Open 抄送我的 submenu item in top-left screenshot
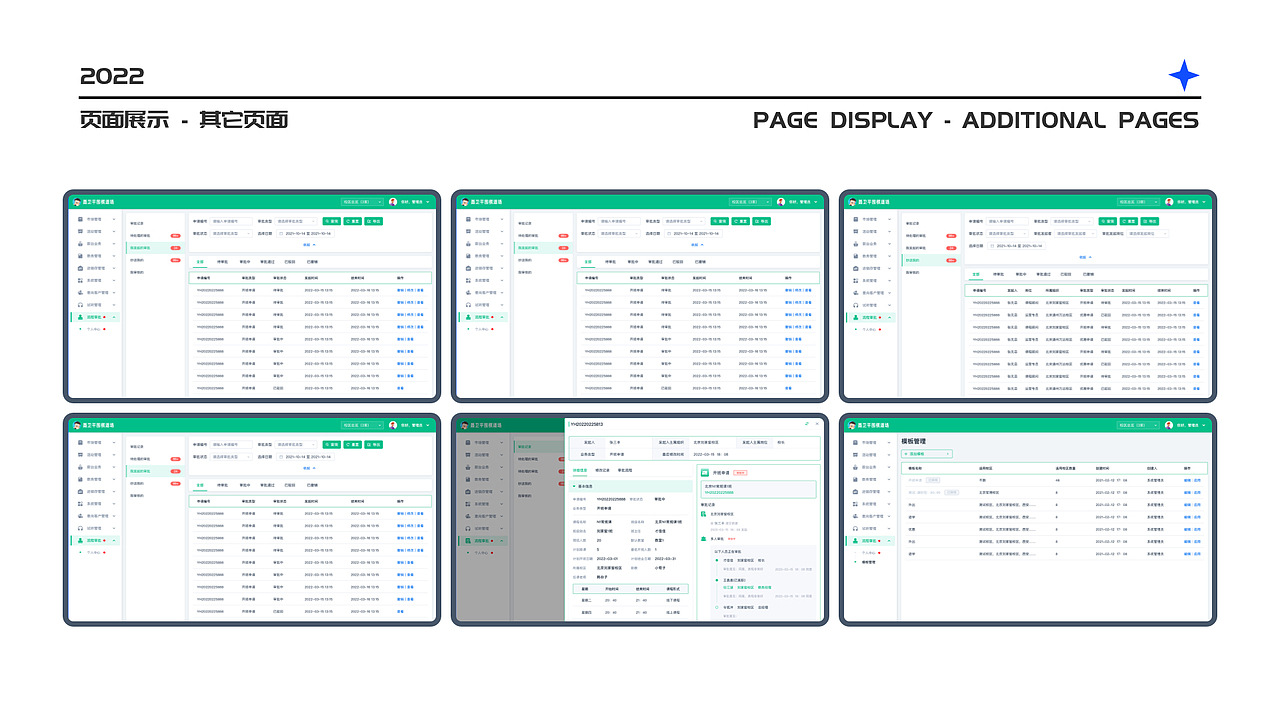This screenshot has width=1280, height=720. (x=137, y=260)
